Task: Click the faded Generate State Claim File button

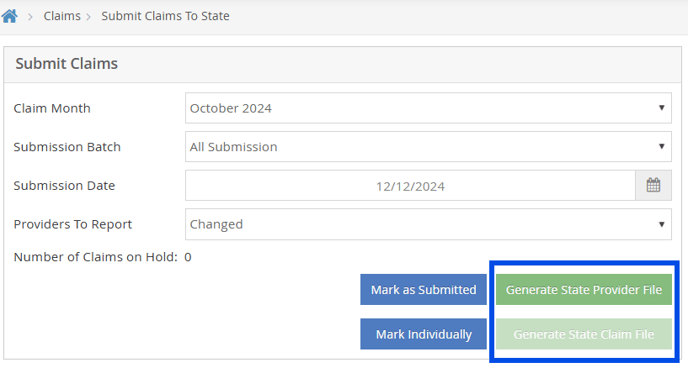Action: coord(584,334)
